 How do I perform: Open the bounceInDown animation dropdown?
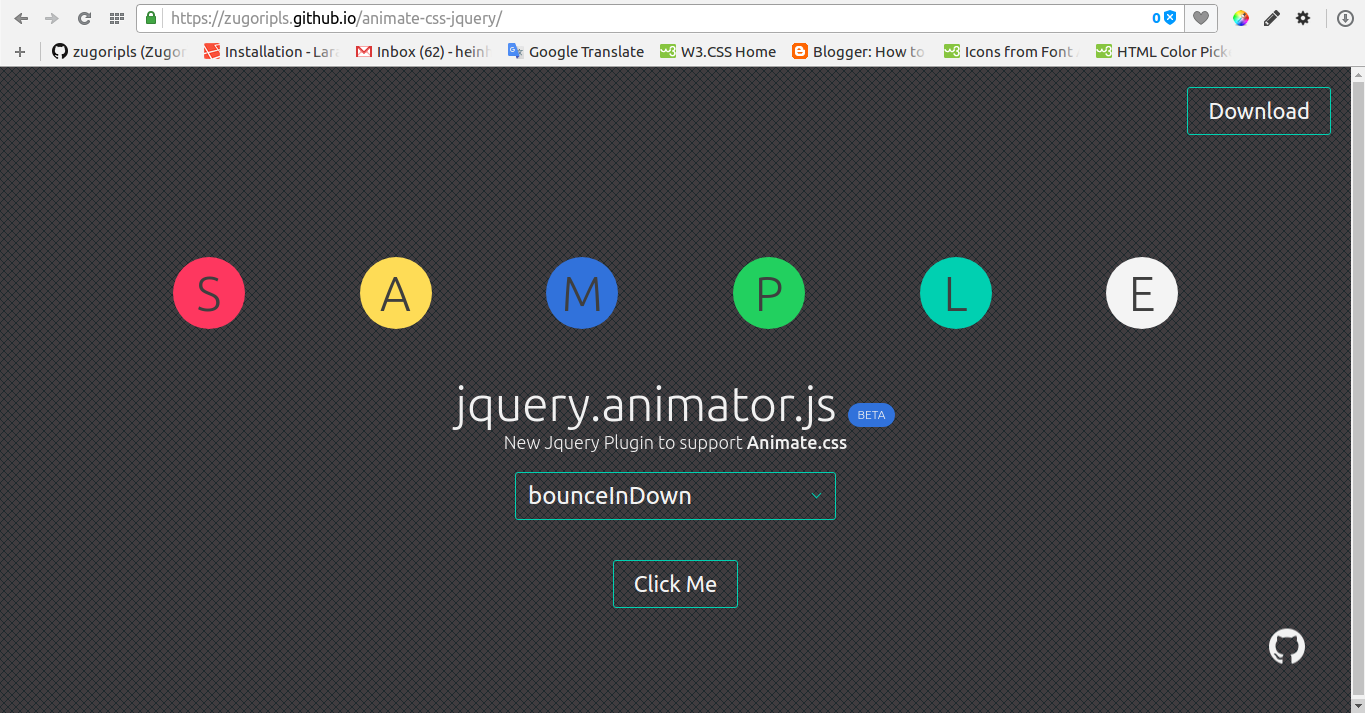[675, 496]
